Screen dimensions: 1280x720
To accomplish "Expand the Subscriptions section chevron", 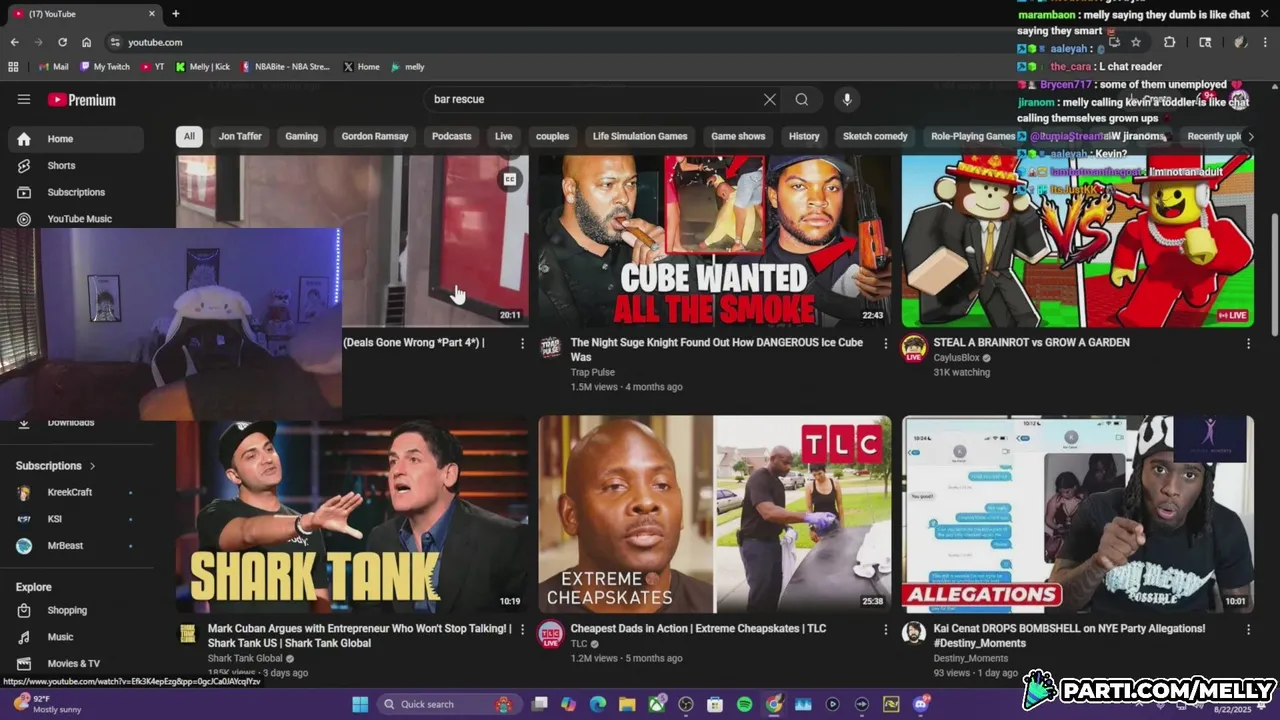I will [93, 466].
